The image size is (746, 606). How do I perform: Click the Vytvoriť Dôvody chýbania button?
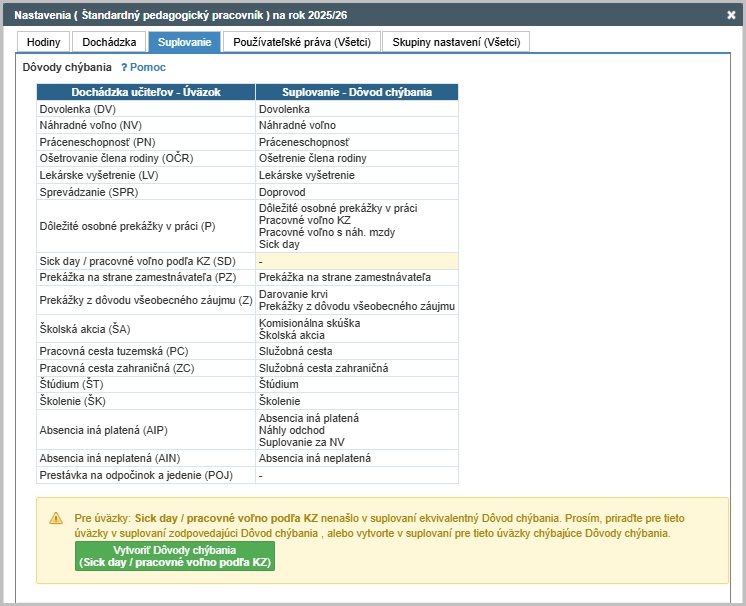175,557
